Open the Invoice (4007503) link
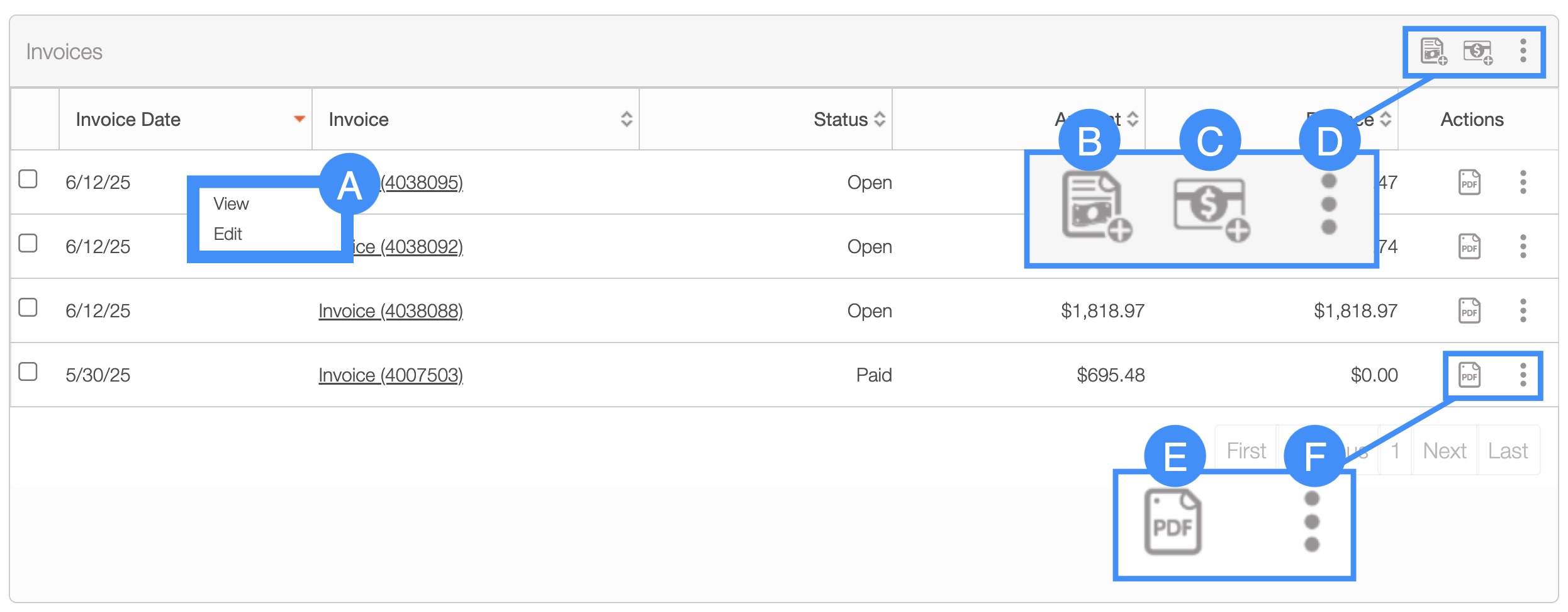Viewport: 1568px width, 612px height. [x=391, y=375]
